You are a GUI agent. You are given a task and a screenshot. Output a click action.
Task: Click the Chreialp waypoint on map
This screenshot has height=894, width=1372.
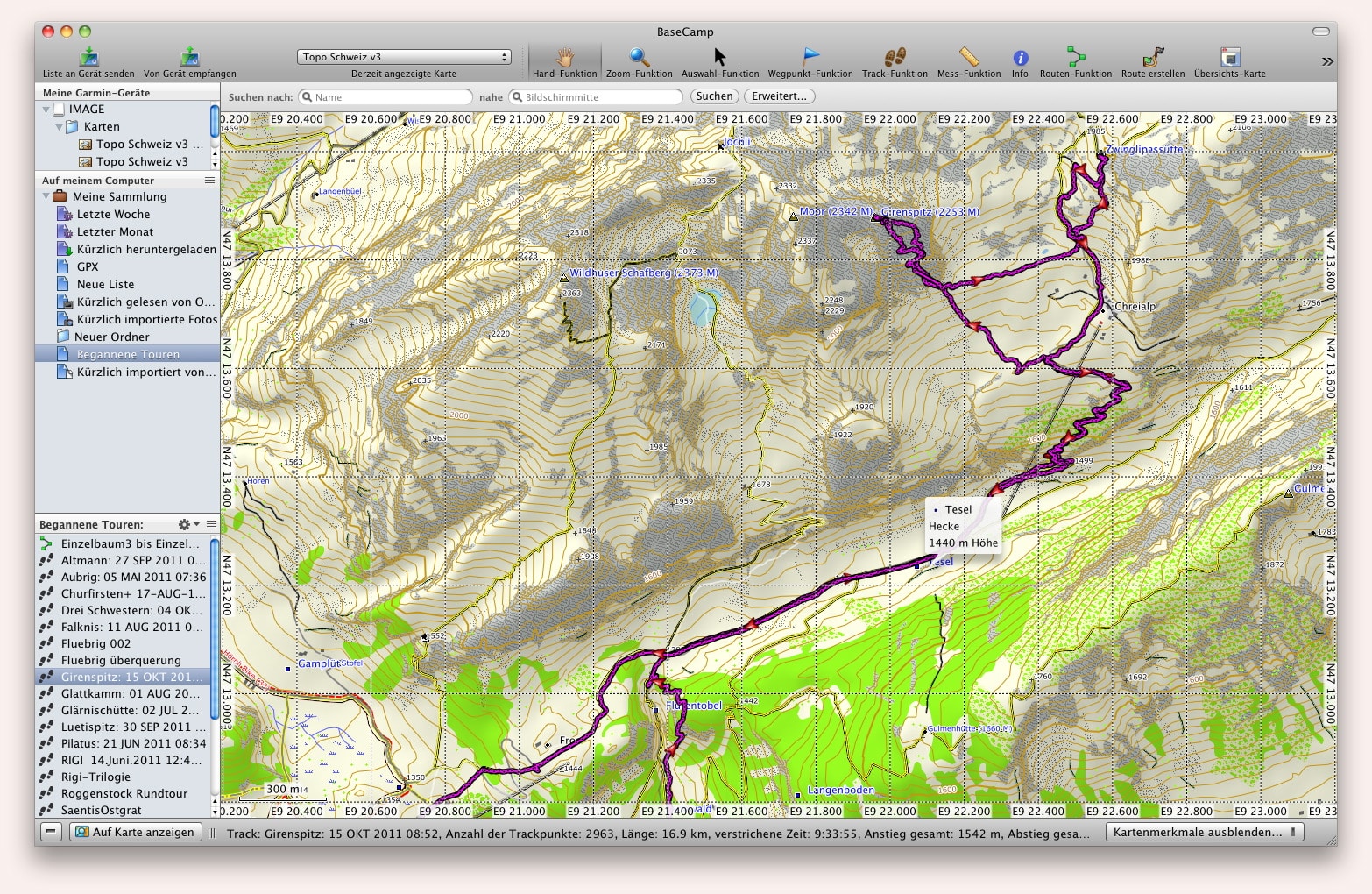click(1103, 310)
